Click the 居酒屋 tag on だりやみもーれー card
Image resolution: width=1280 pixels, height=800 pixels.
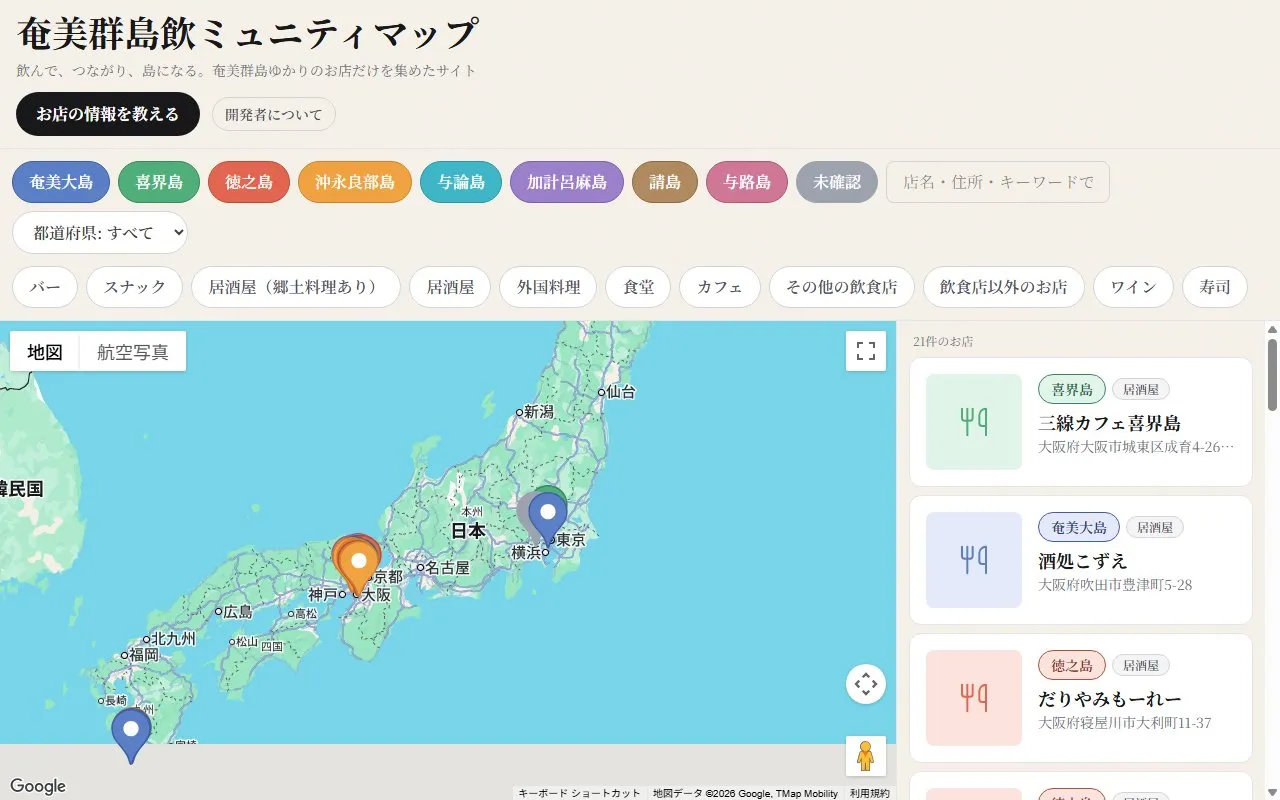pos(1141,665)
